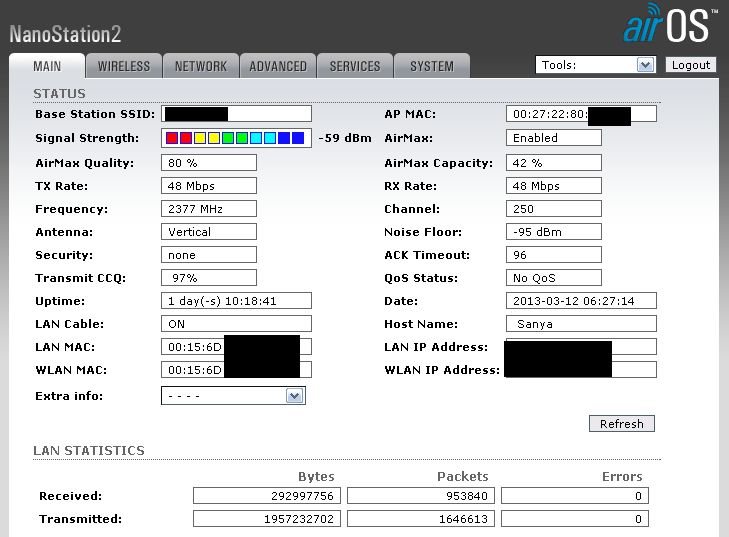Click the Antenna Vertical value
Image resolution: width=729 pixels, height=537 pixels.
coord(209,232)
